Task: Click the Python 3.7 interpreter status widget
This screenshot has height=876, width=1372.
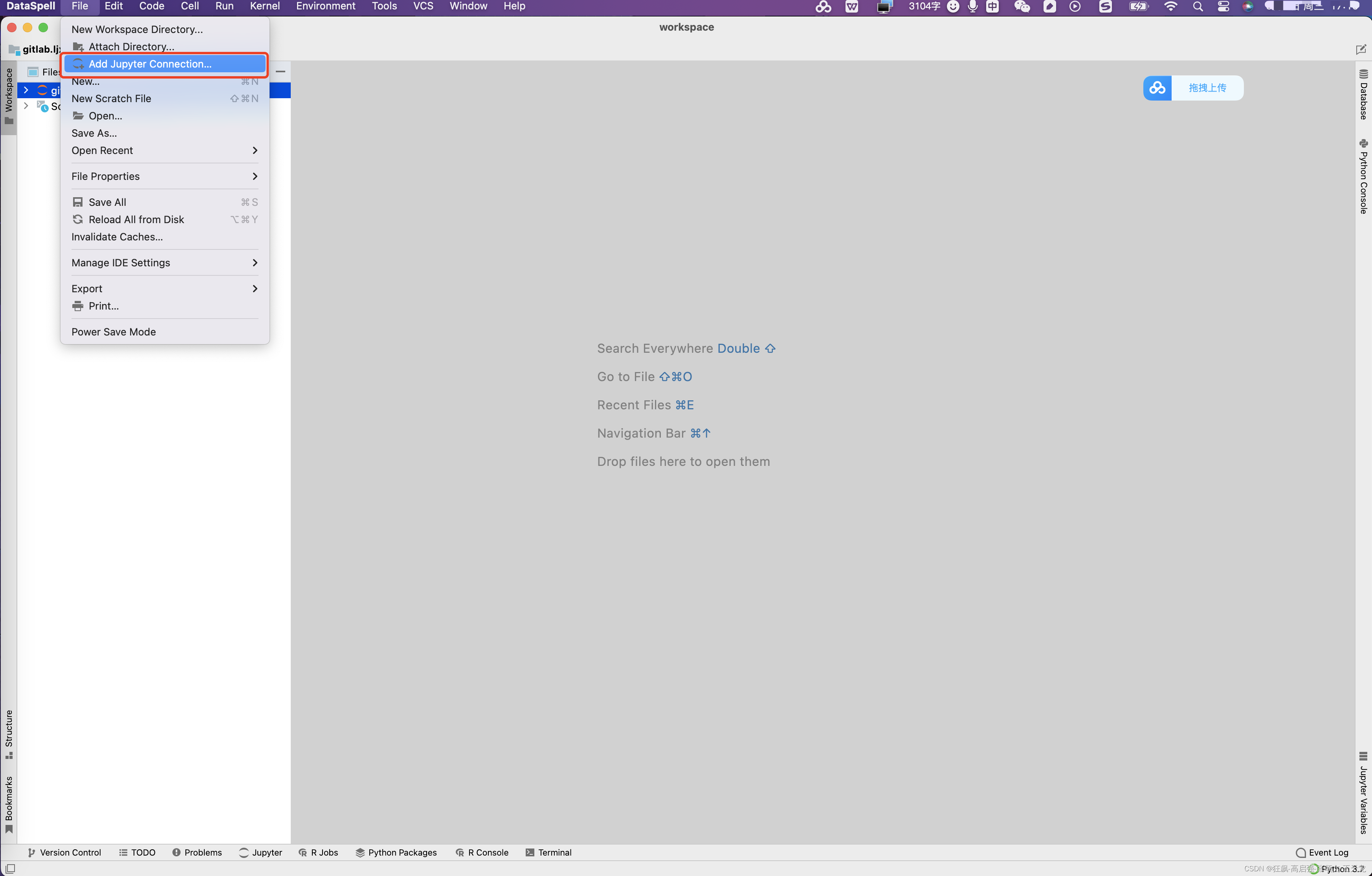Action: point(1342,869)
